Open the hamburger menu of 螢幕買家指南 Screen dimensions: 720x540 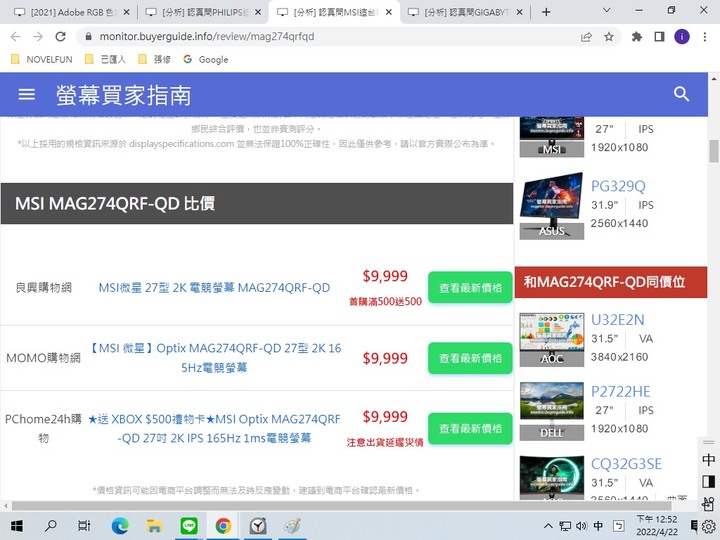point(26,94)
